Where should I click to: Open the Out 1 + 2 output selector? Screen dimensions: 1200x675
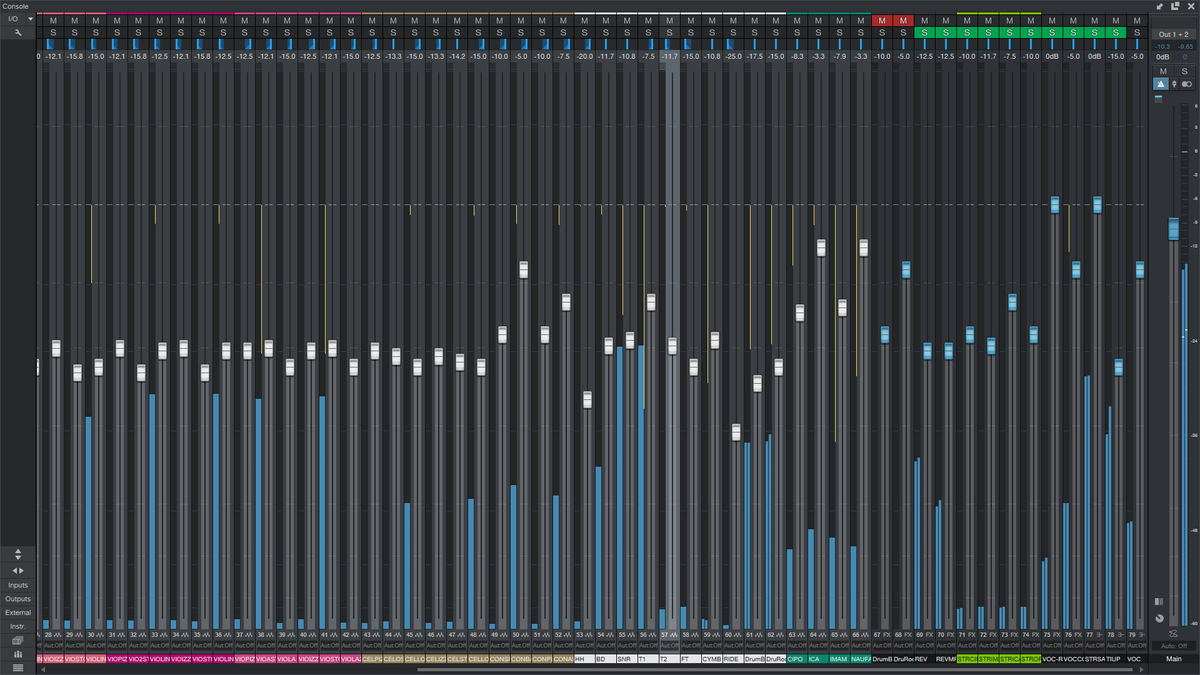coord(1174,34)
